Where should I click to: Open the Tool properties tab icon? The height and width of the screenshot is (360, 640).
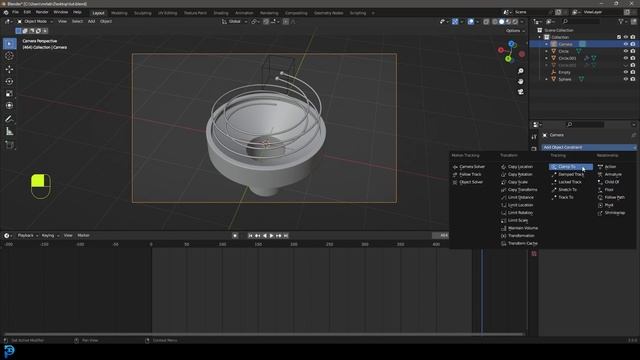tap(534, 137)
